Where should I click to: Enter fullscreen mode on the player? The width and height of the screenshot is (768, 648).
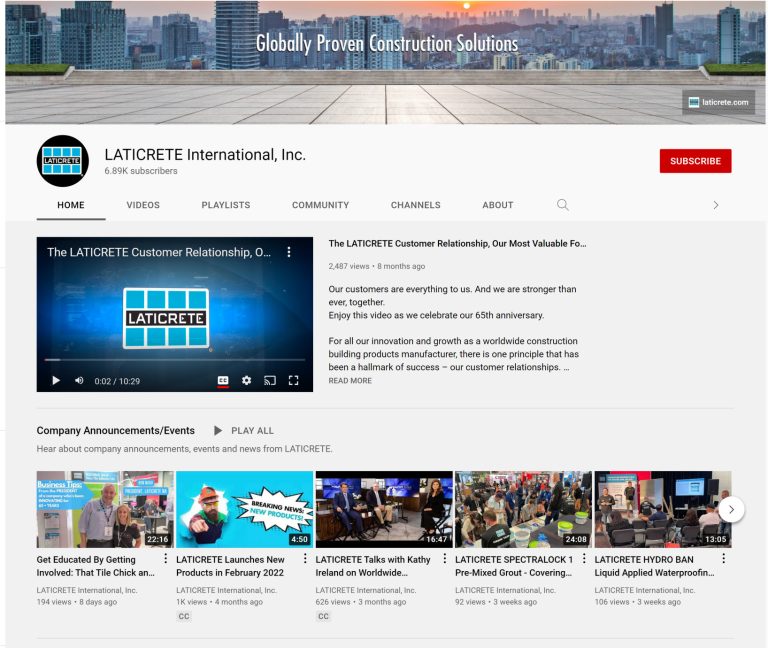click(293, 381)
